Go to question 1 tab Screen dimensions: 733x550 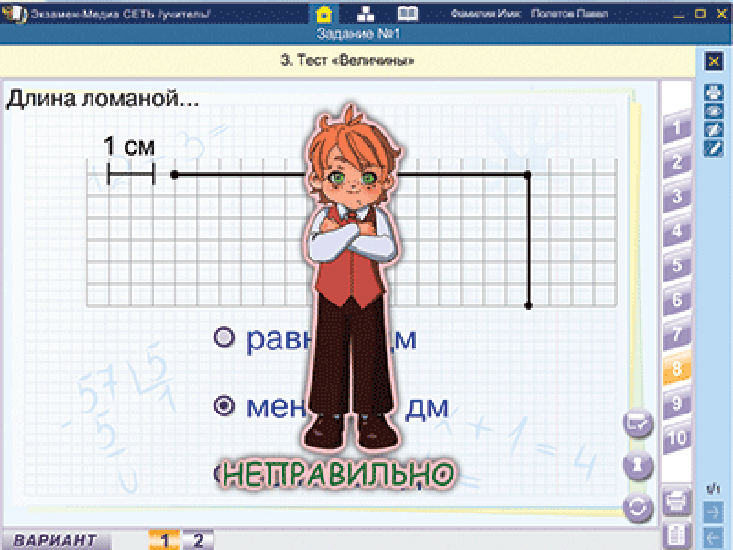coord(677,128)
